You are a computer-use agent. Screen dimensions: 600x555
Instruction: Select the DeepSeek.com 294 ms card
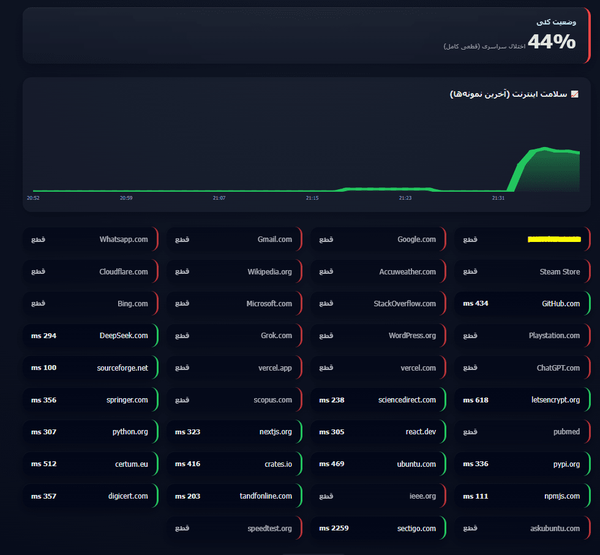click(91, 336)
